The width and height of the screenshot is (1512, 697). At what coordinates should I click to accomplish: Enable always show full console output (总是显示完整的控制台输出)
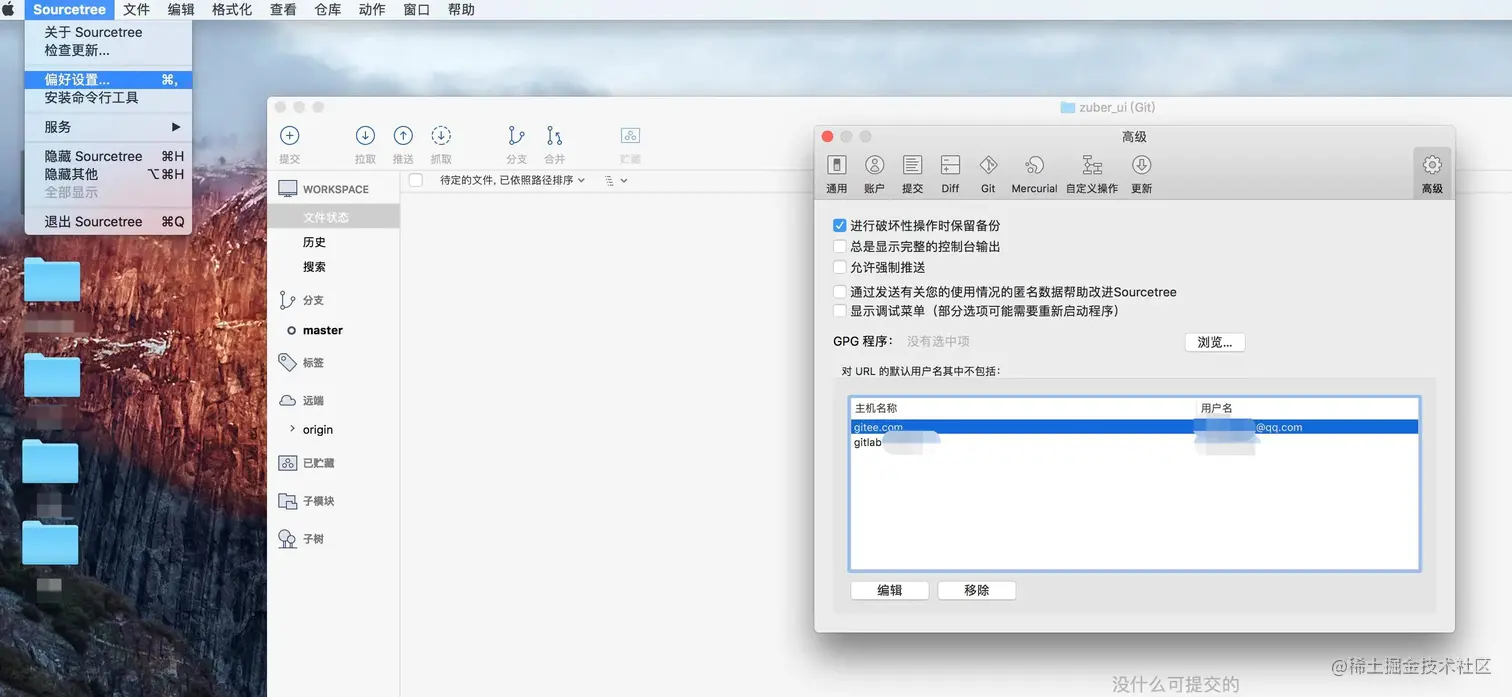coord(840,246)
